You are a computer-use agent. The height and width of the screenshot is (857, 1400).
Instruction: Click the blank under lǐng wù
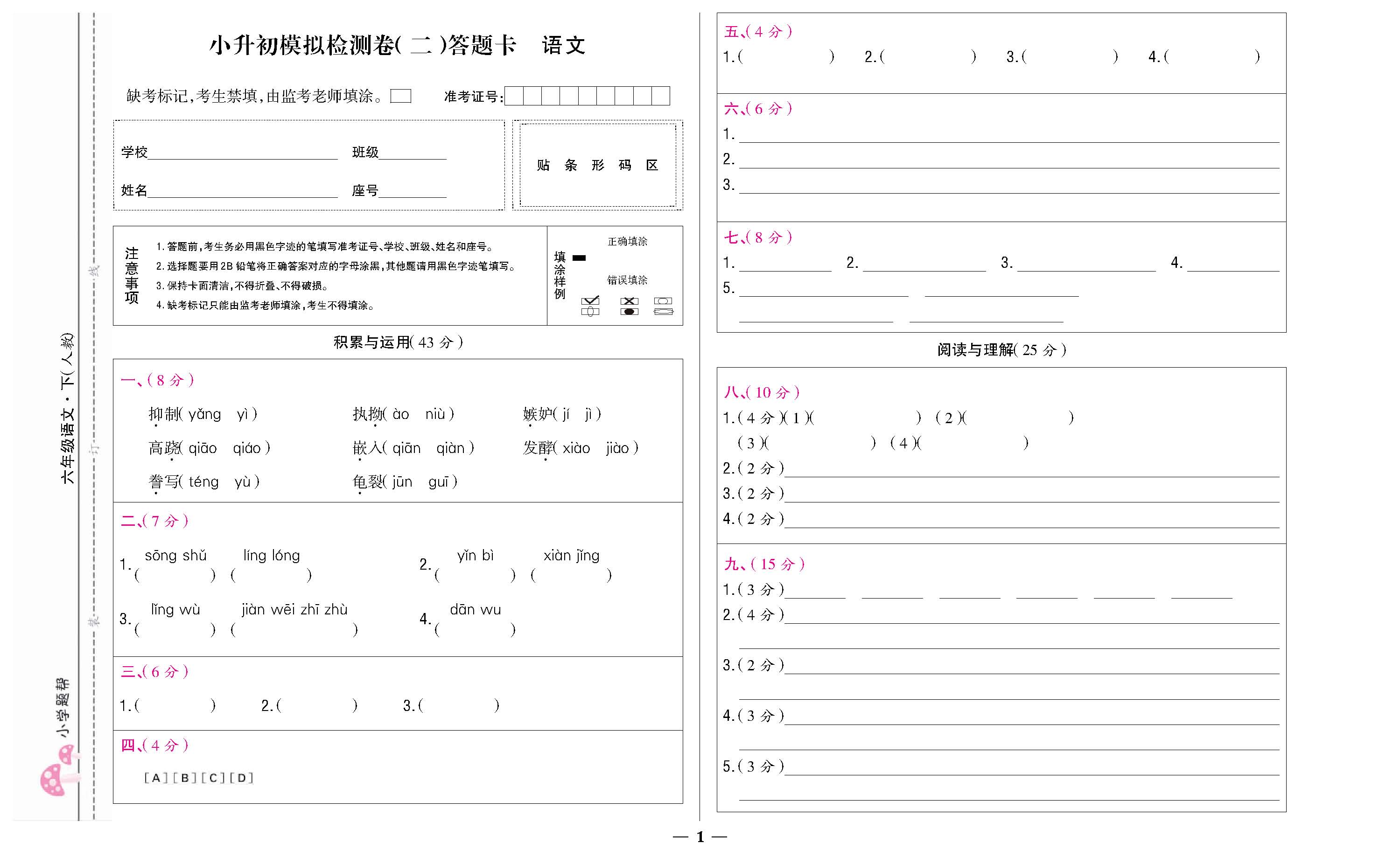click(x=175, y=629)
